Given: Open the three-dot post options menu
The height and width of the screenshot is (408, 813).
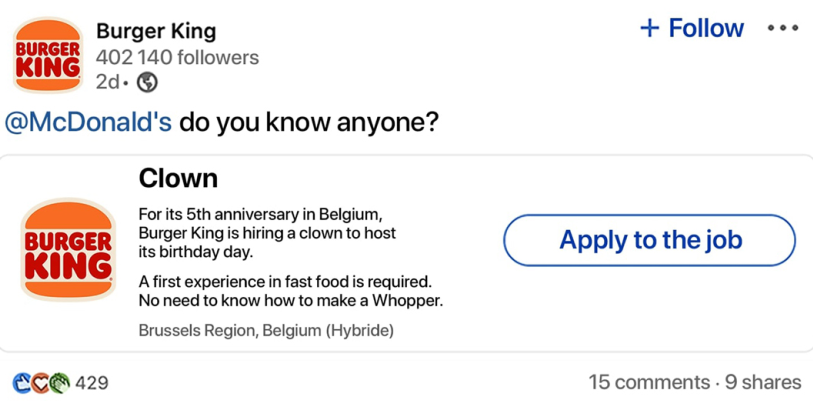Looking at the screenshot, I should tap(783, 28).
